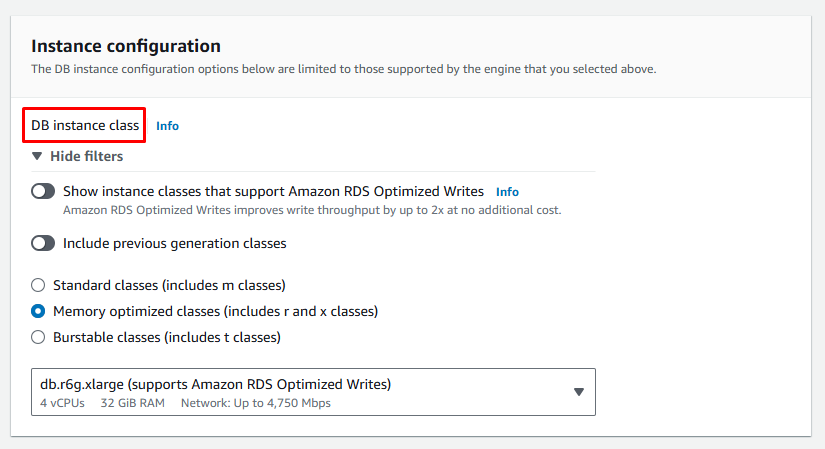The width and height of the screenshot is (825, 449).
Task: Open Info link beside DB instance class
Action: (167, 126)
